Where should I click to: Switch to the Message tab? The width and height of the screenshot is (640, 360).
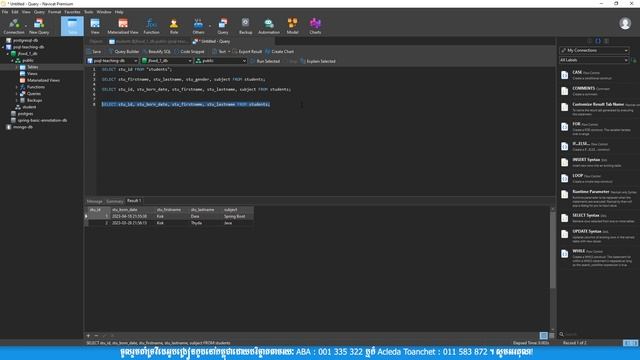click(94, 201)
